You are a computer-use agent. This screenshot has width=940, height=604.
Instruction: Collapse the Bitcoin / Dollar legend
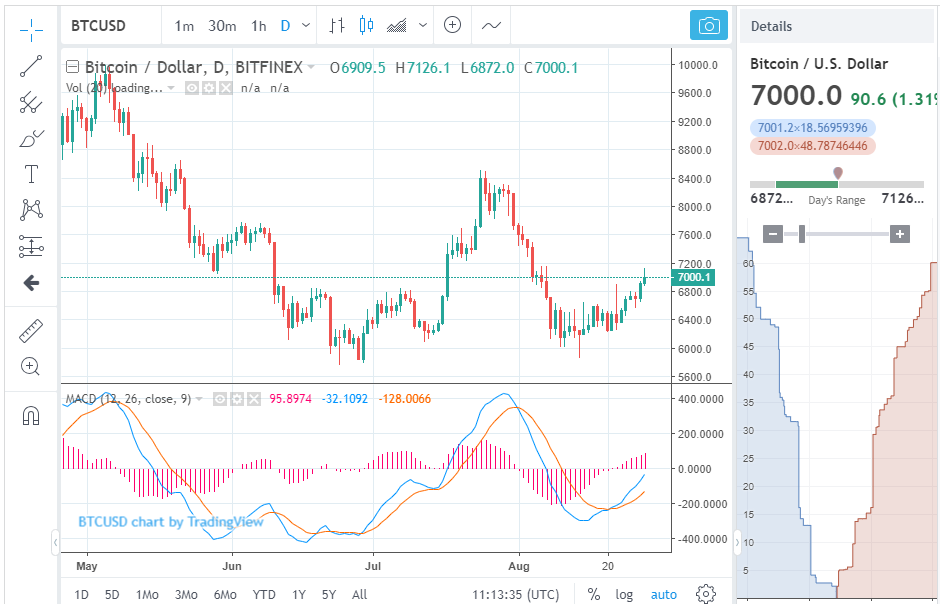point(72,68)
